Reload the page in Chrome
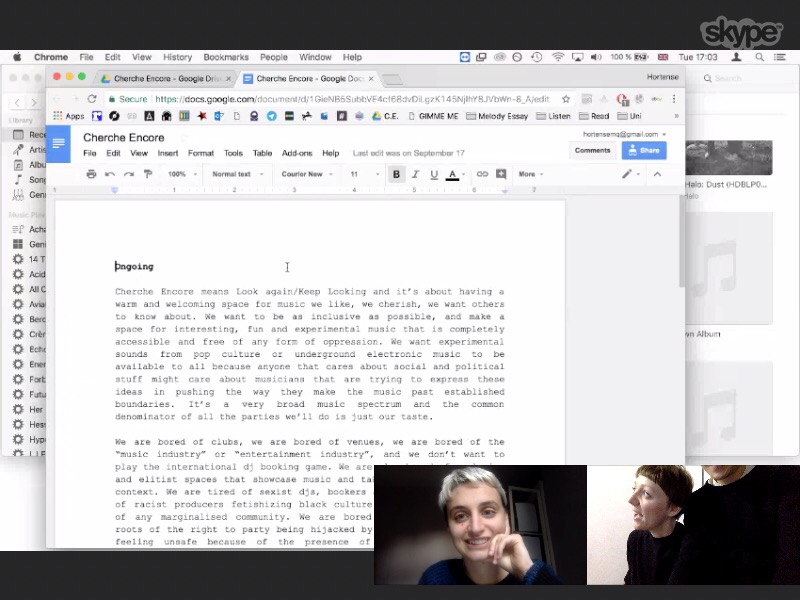Image resolution: width=800 pixels, height=600 pixels. [x=92, y=99]
